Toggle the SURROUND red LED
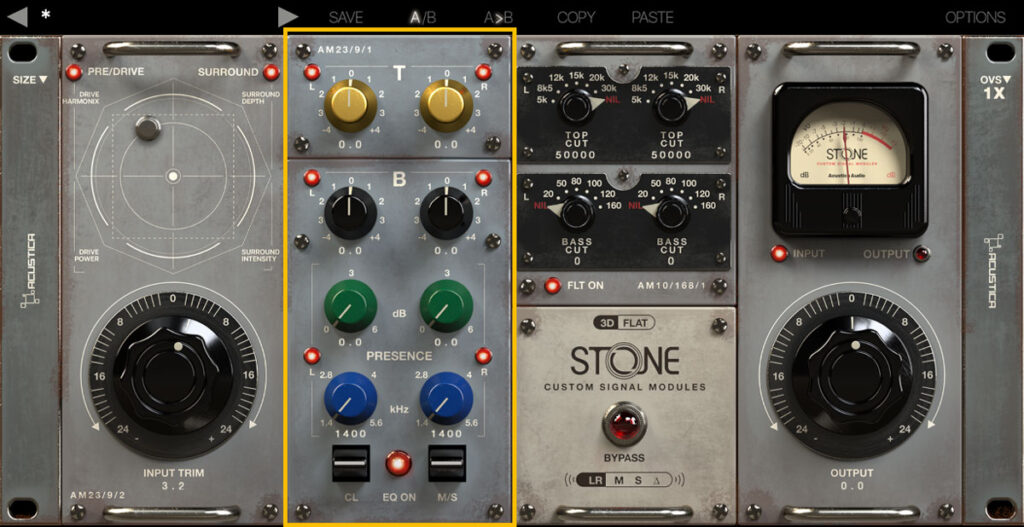Image resolution: width=1024 pixels, height=527 pixels. pos(270,72)
